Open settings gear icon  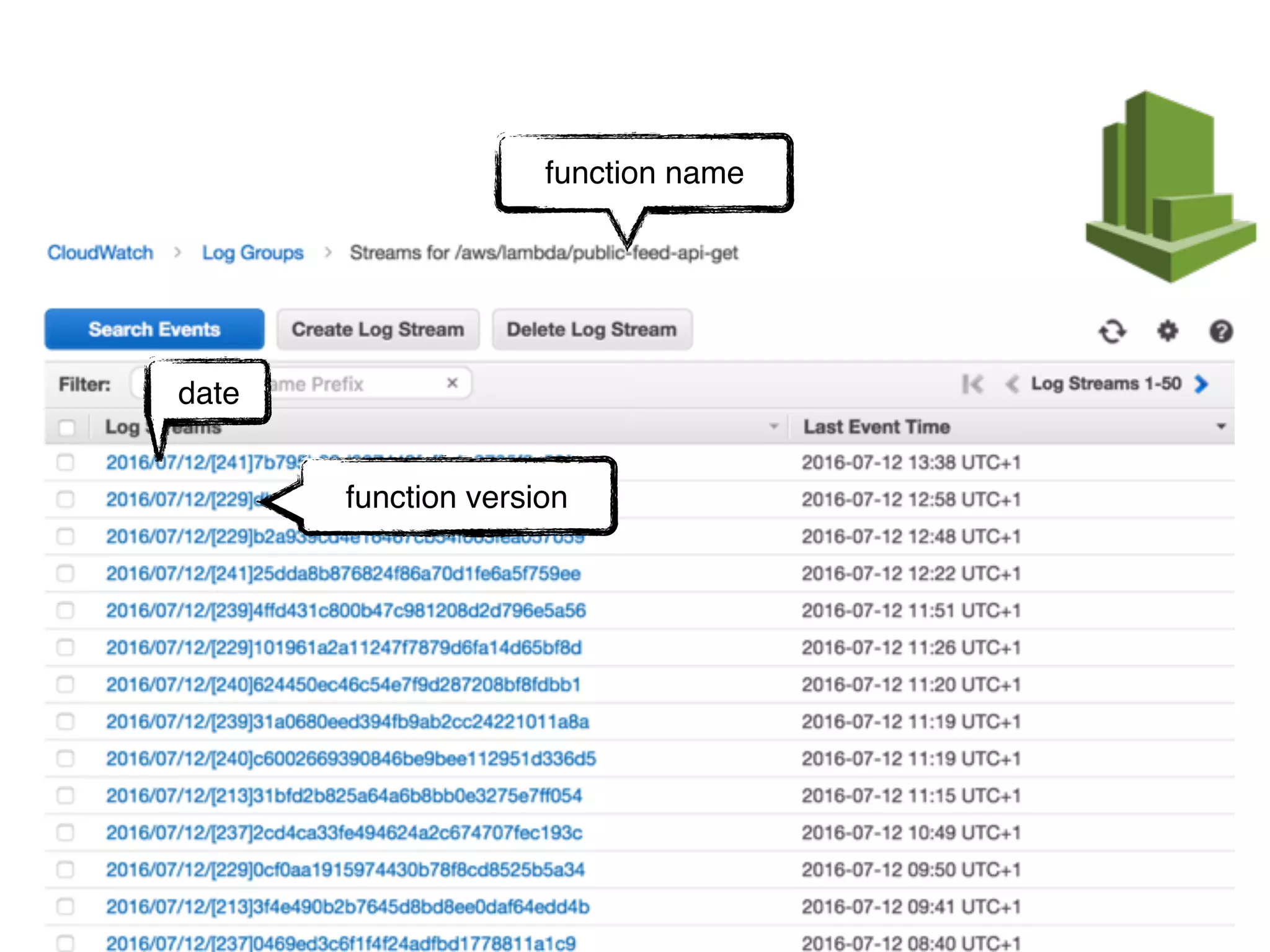point(1167,331)
